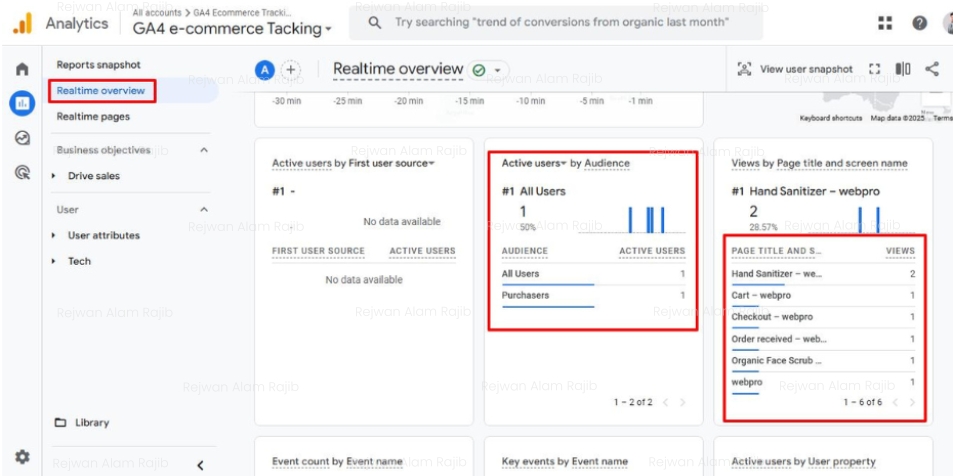Open the Advertising icon in left rail

(20, 172)
